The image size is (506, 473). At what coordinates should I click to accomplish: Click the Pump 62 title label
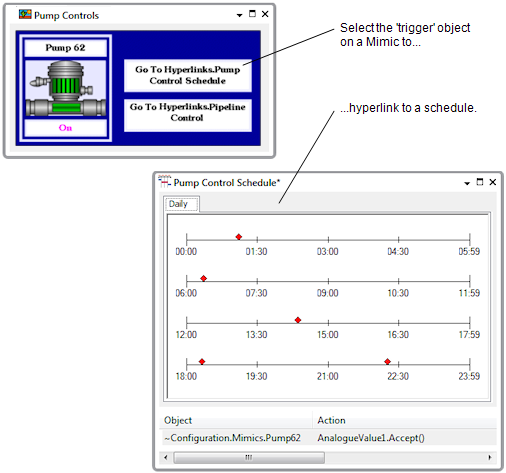point(66,48)
